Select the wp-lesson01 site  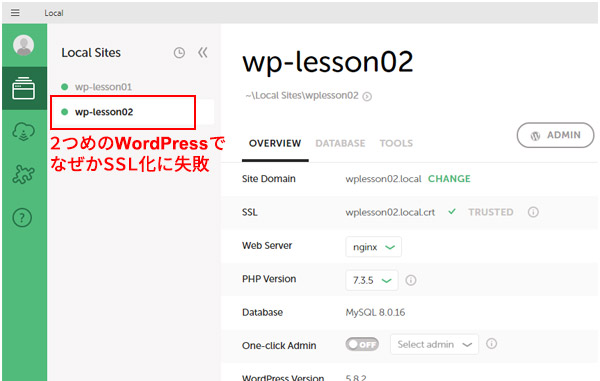click(x=103, y=87)
